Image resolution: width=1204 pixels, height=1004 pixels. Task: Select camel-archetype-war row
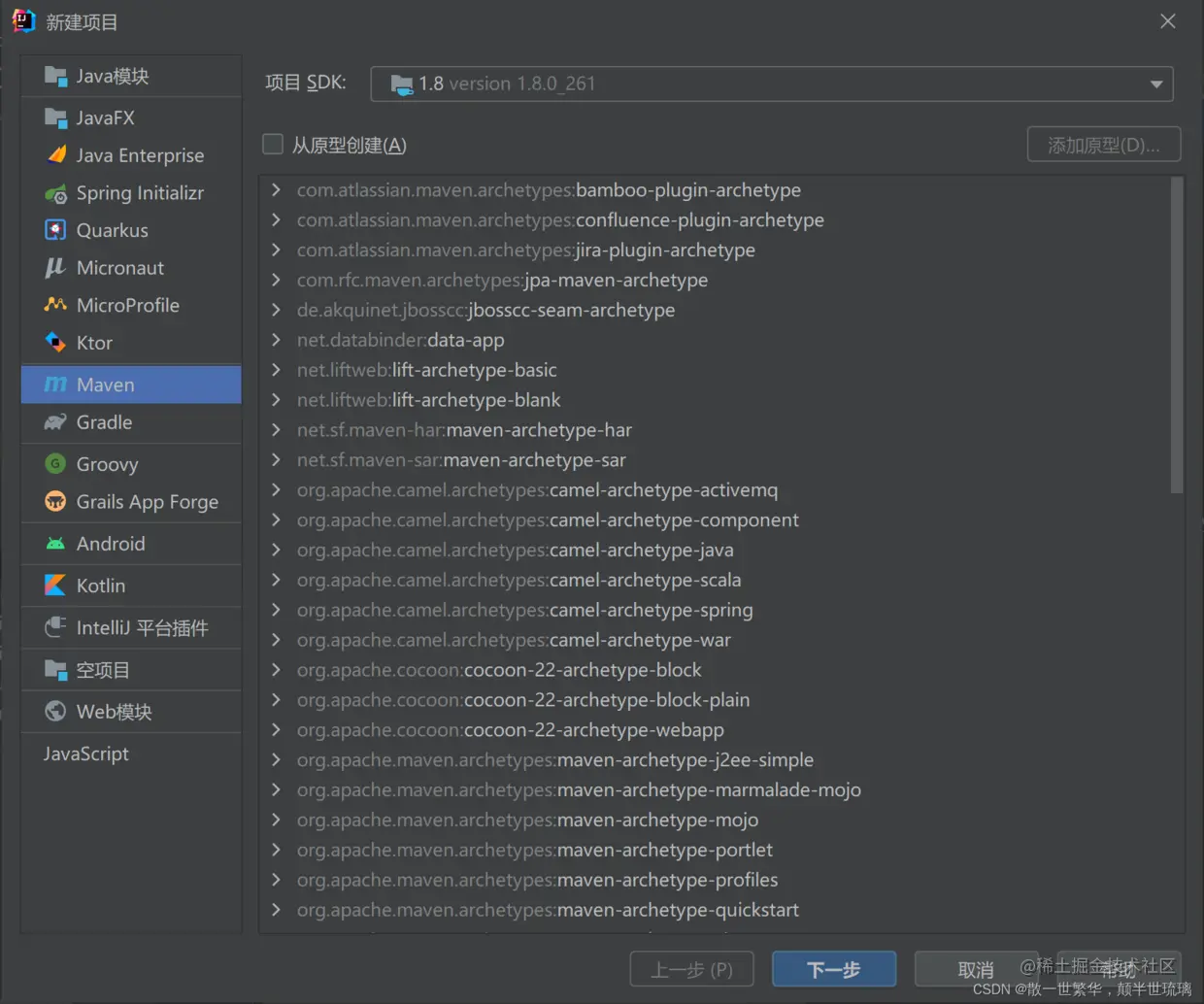[715, 640]
